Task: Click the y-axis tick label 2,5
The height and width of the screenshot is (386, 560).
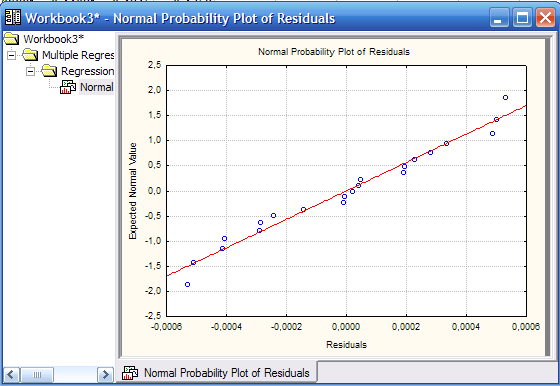Action: [154, 65]
